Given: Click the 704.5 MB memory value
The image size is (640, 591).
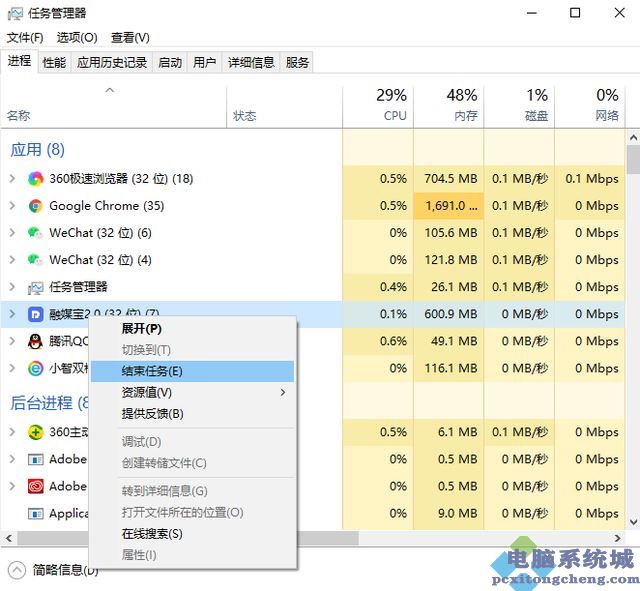Looking at the screenshot, I should (x=451, y=179).
